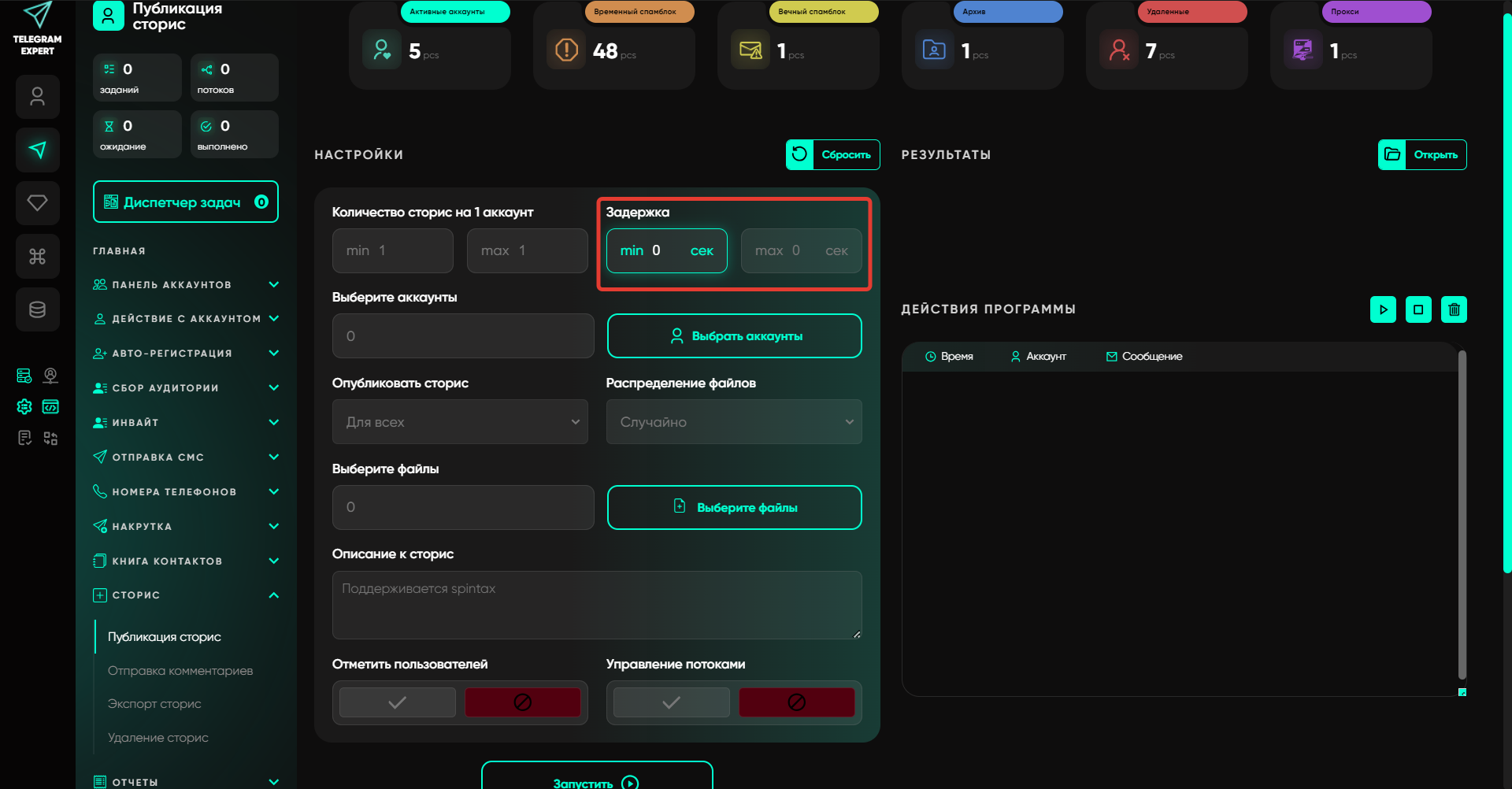Expand the 'Инвайт' sidebar section
Screen dimensions: 1512x789
pos(186,423)
